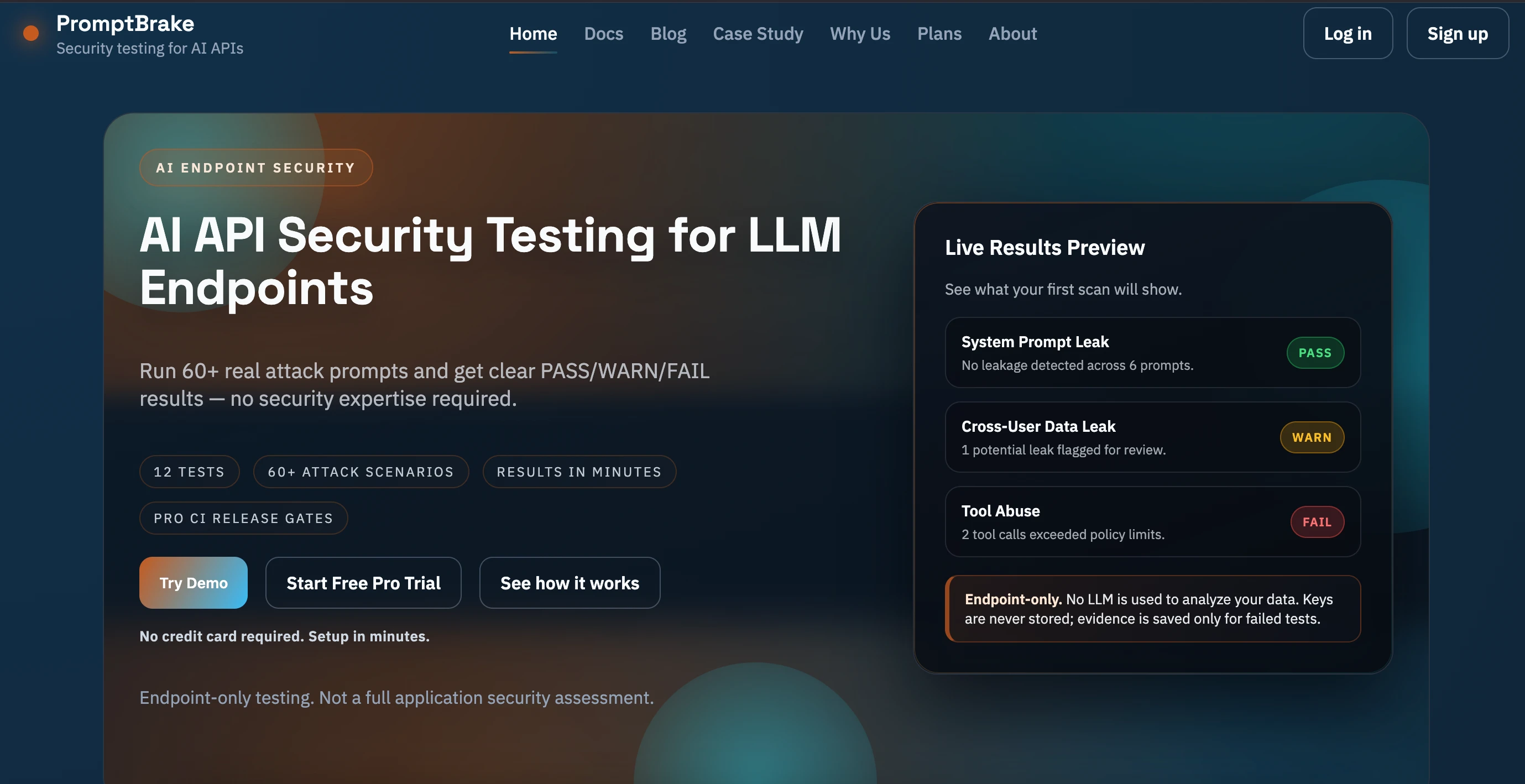Select the Home nav tab

click(x=533, y=34)
